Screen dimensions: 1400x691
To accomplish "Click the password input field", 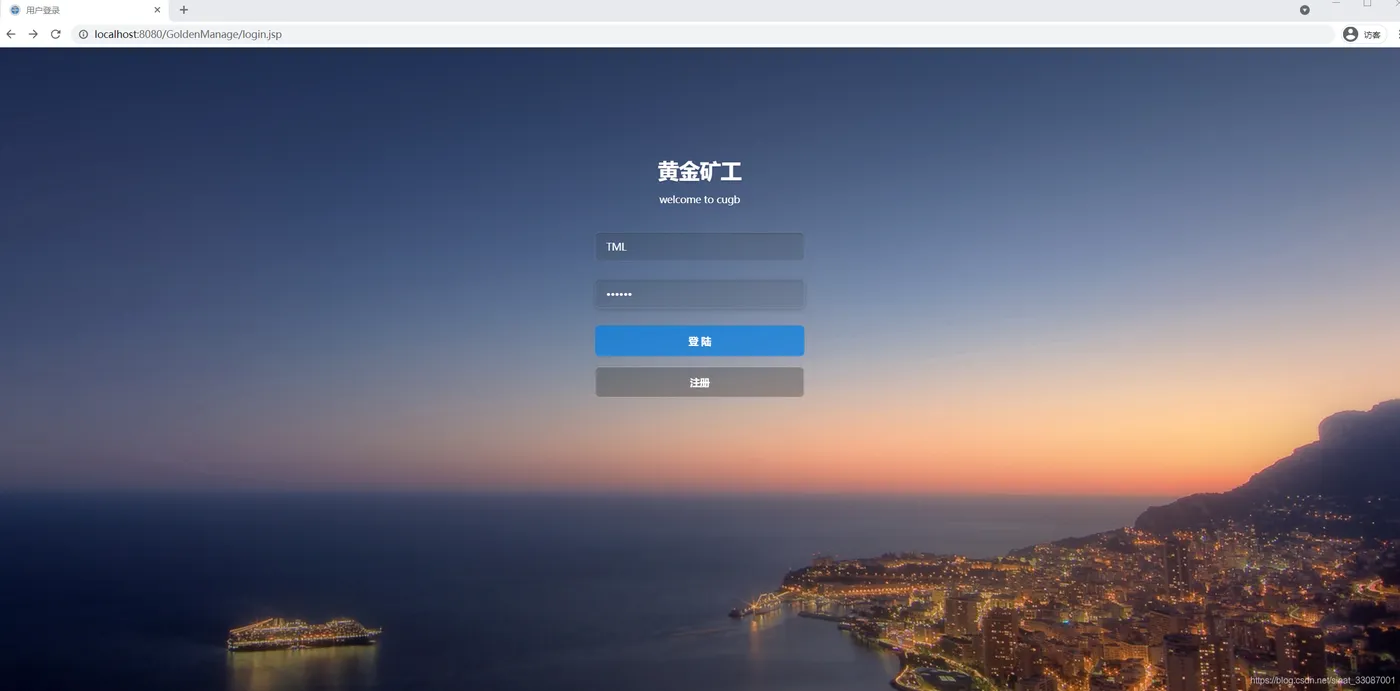I will tap(700, 294).
